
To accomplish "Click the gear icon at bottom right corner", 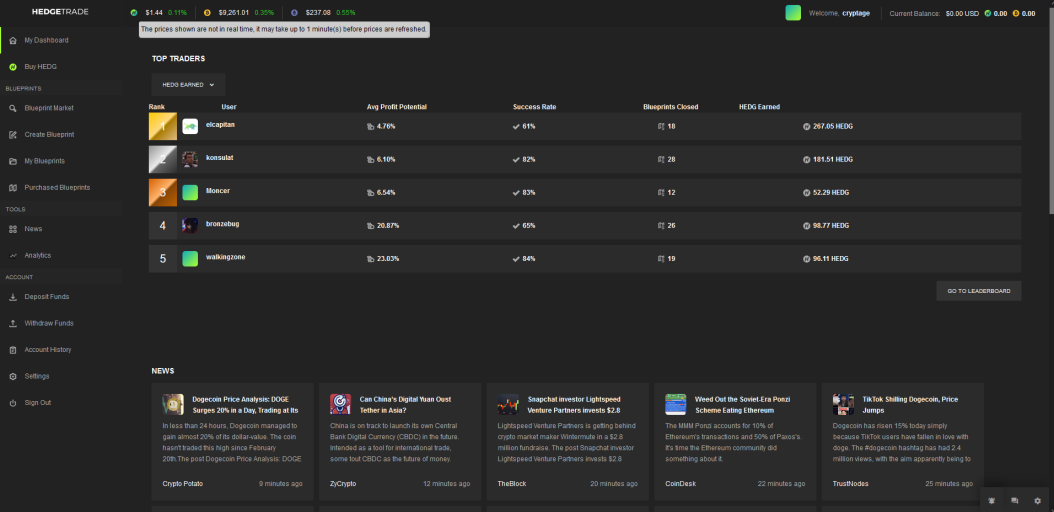I will click(1037, 501).
